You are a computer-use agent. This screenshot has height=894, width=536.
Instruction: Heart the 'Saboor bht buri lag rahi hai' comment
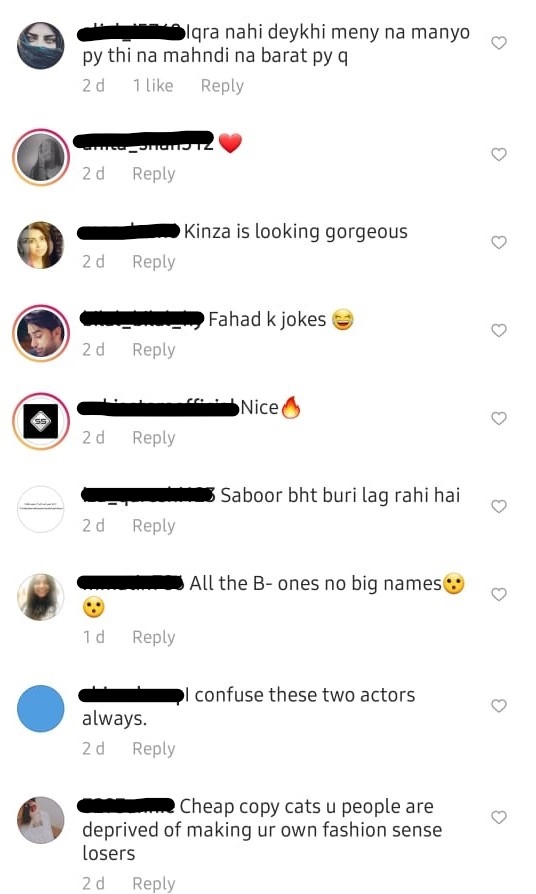(x=499, y=506)
